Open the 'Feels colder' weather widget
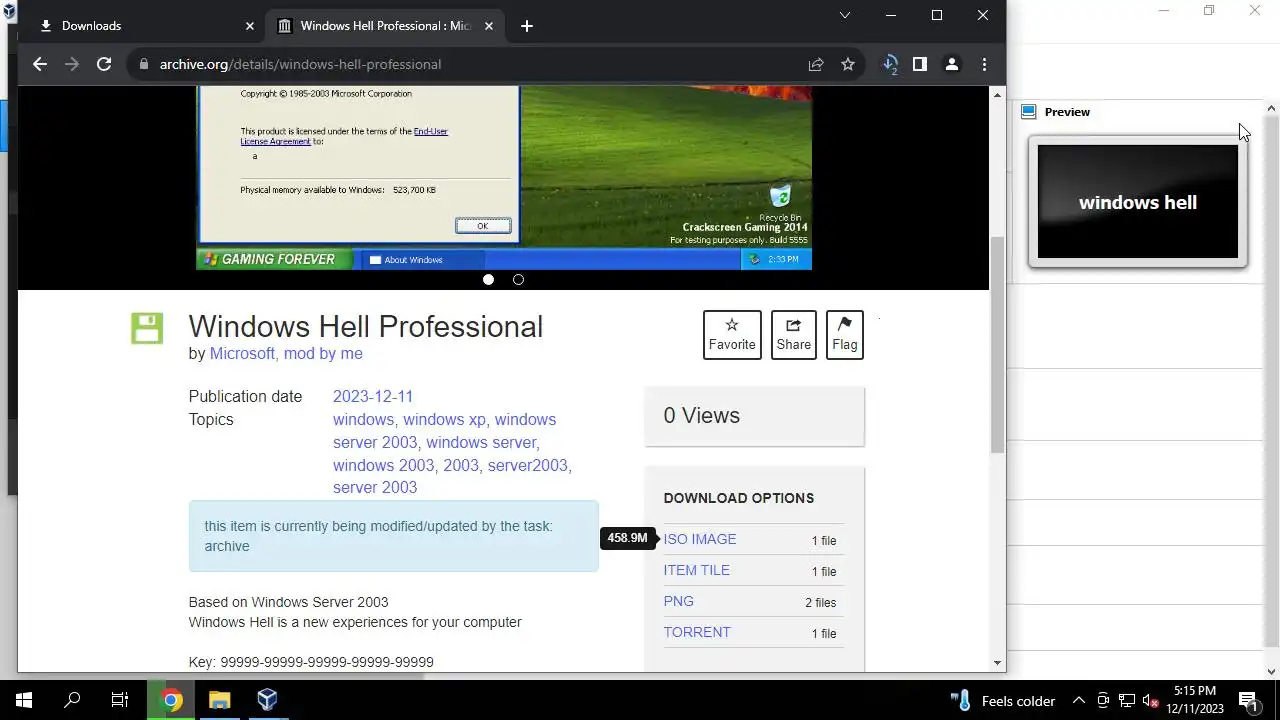The height and width of the screenshot is (720, 1280). coord(1003,700)
